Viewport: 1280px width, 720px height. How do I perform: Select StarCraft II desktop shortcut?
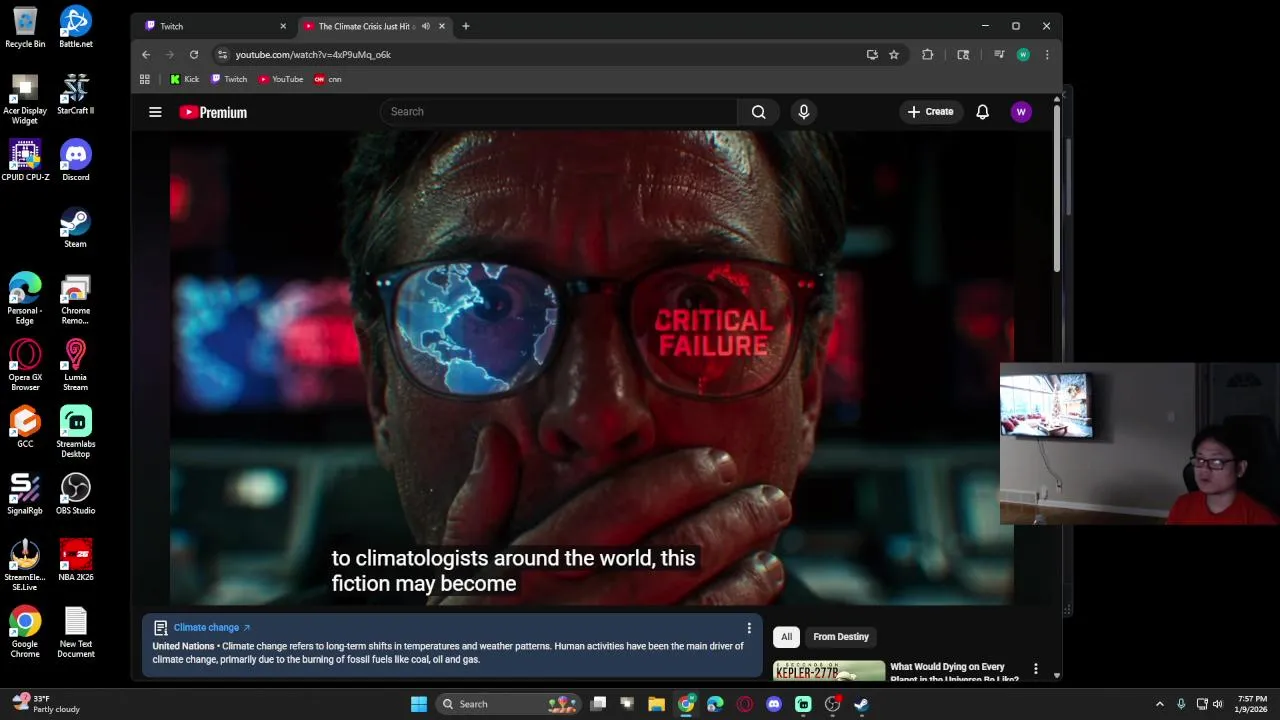tap(76, 94)
